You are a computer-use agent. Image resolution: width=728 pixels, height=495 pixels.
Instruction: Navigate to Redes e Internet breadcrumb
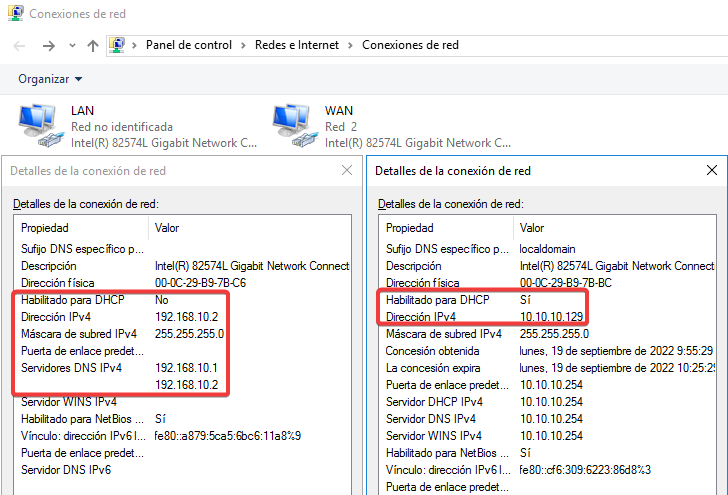tap(295, 45)
